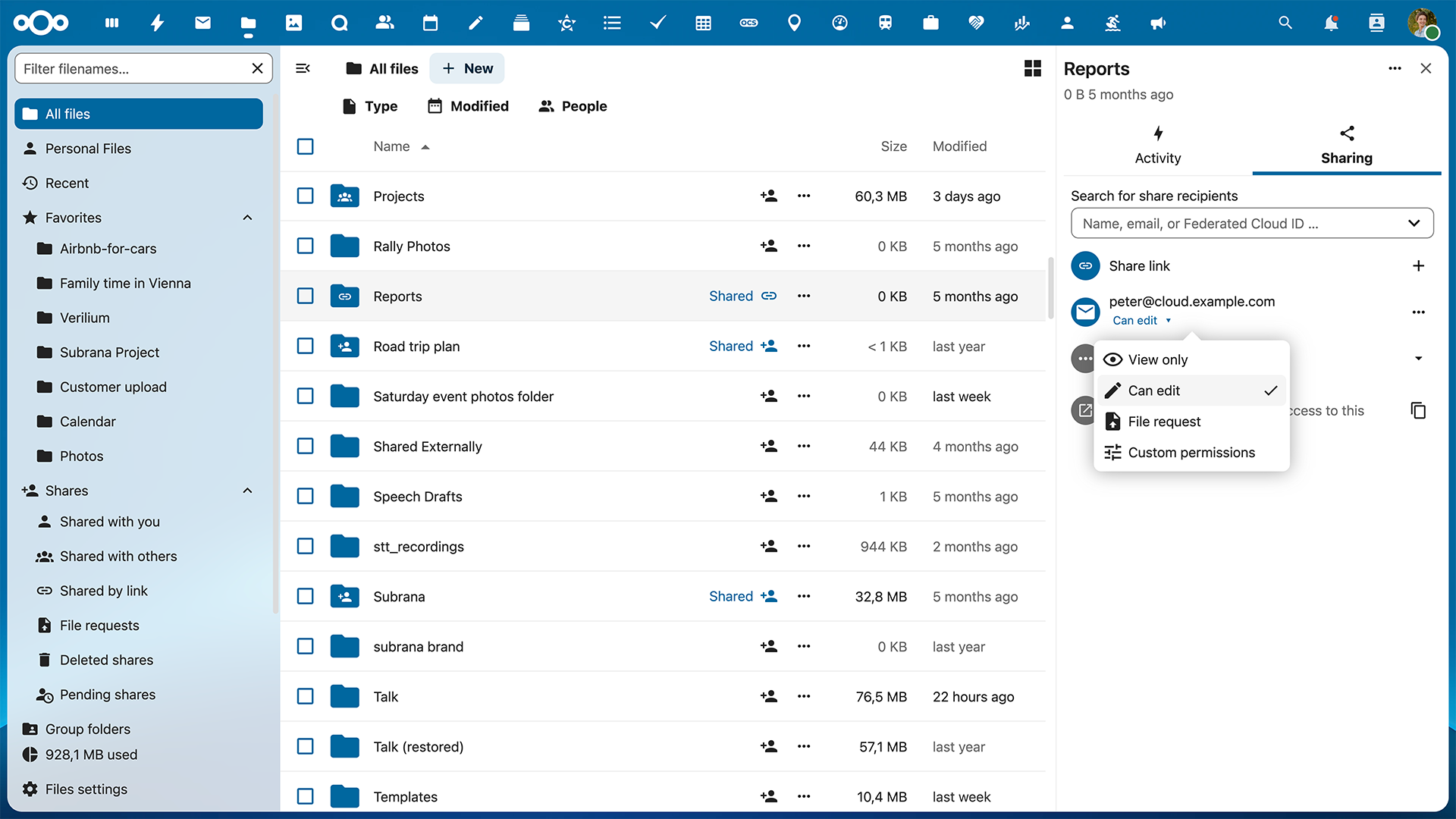Tick the checkbox next to Projects folder

point(305,196)
